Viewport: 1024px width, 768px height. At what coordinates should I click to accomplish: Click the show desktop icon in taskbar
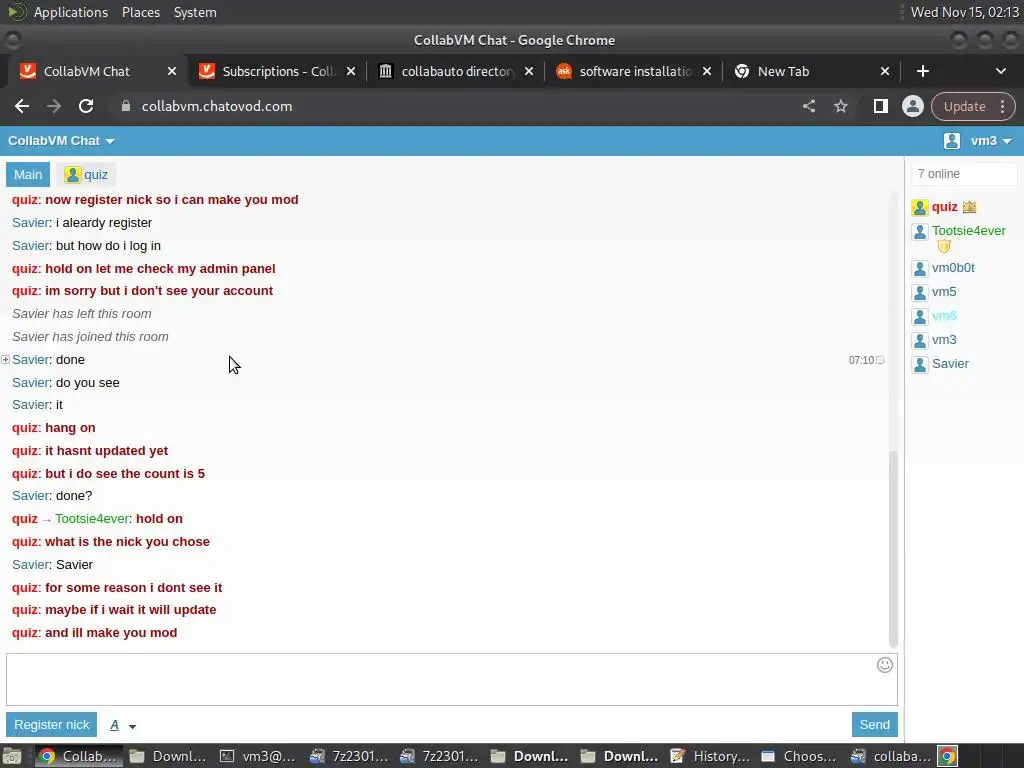12,756
